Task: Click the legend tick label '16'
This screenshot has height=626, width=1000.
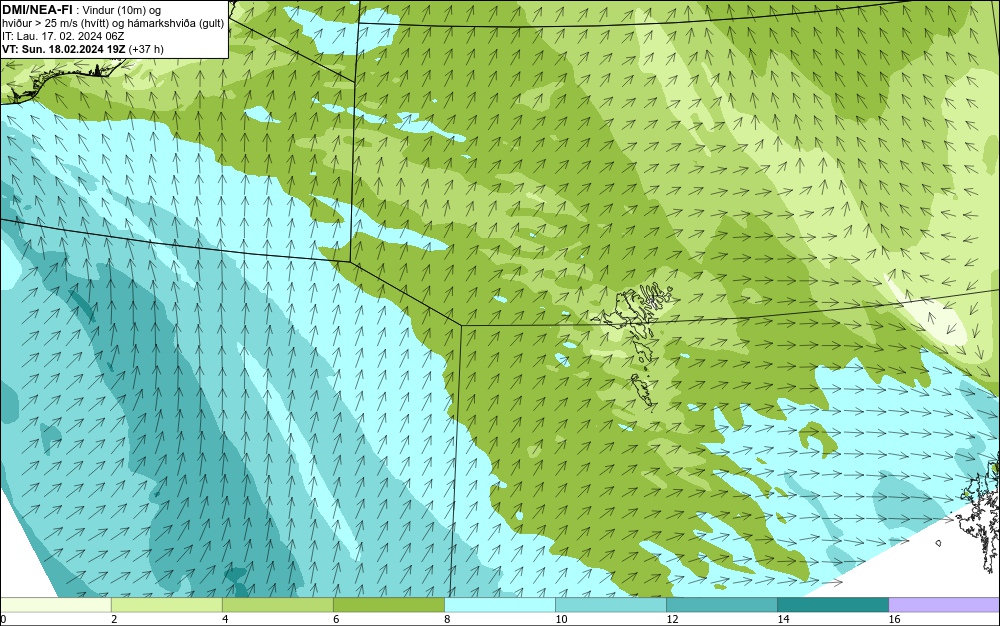Action: click(894, 619)
